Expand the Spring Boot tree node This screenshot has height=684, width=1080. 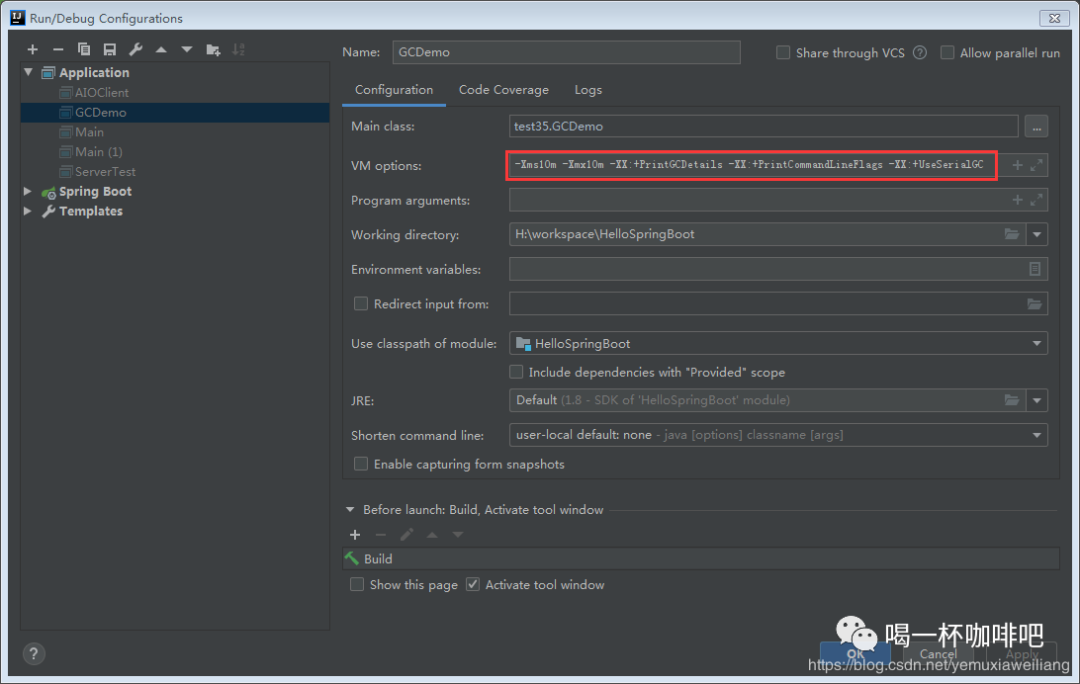pos(28,191)
